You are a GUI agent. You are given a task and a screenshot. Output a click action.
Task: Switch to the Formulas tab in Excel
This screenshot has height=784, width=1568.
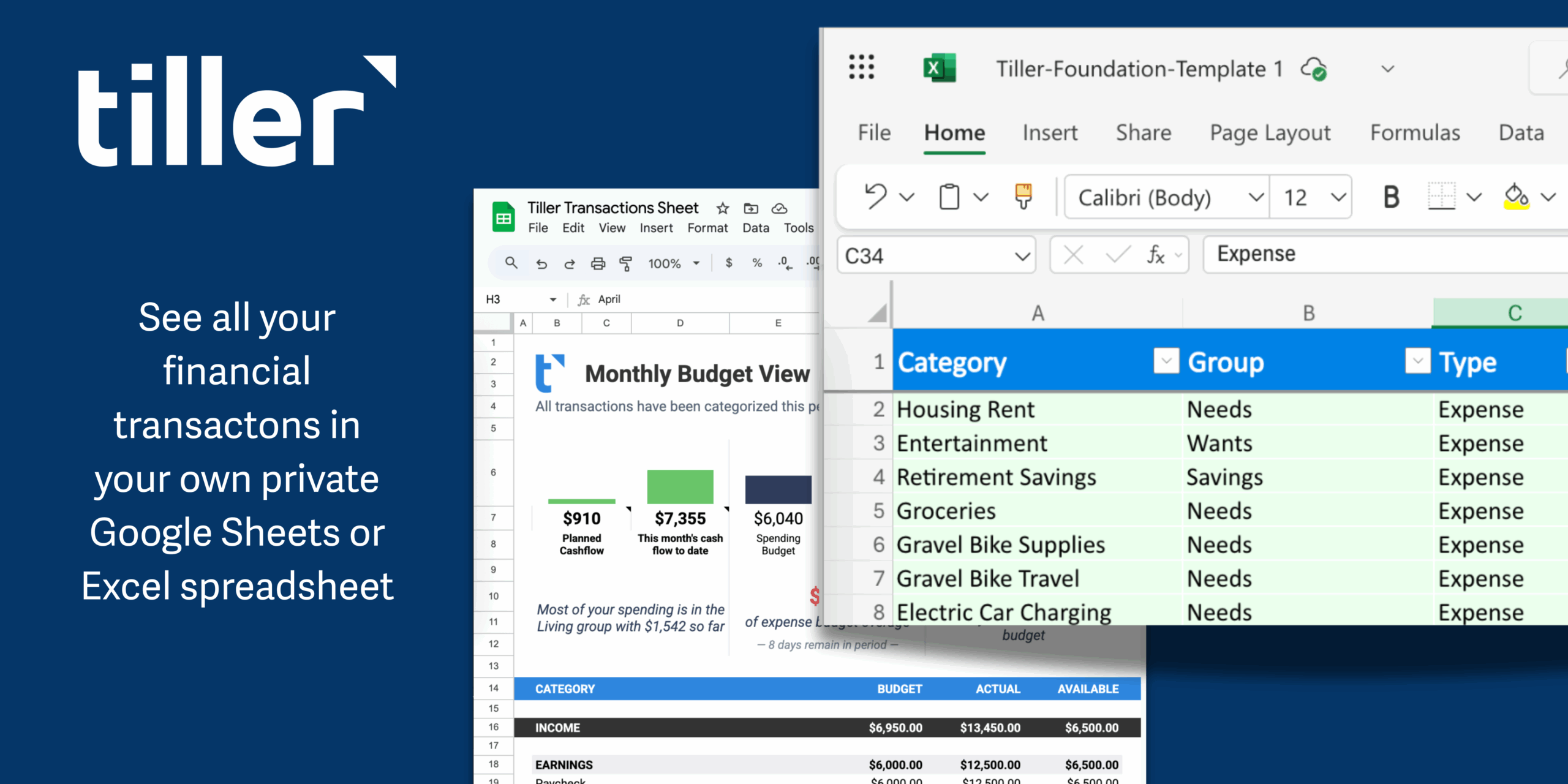pyautogui.click(x=1415, y=133)
